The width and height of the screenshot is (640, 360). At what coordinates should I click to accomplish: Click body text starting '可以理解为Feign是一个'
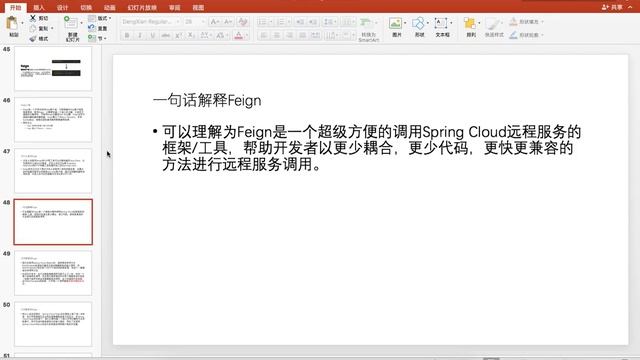pyautogui.click(x=371, y=148)
